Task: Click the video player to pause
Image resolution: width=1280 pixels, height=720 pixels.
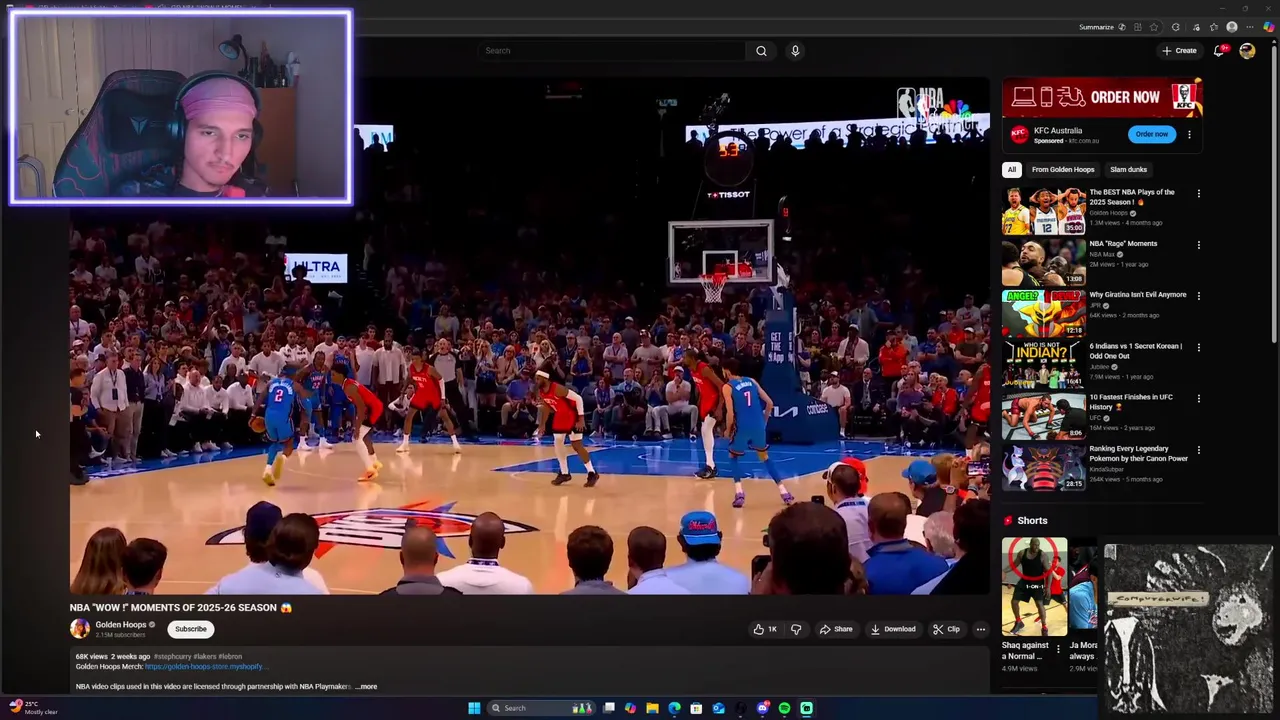Action: 530,336
